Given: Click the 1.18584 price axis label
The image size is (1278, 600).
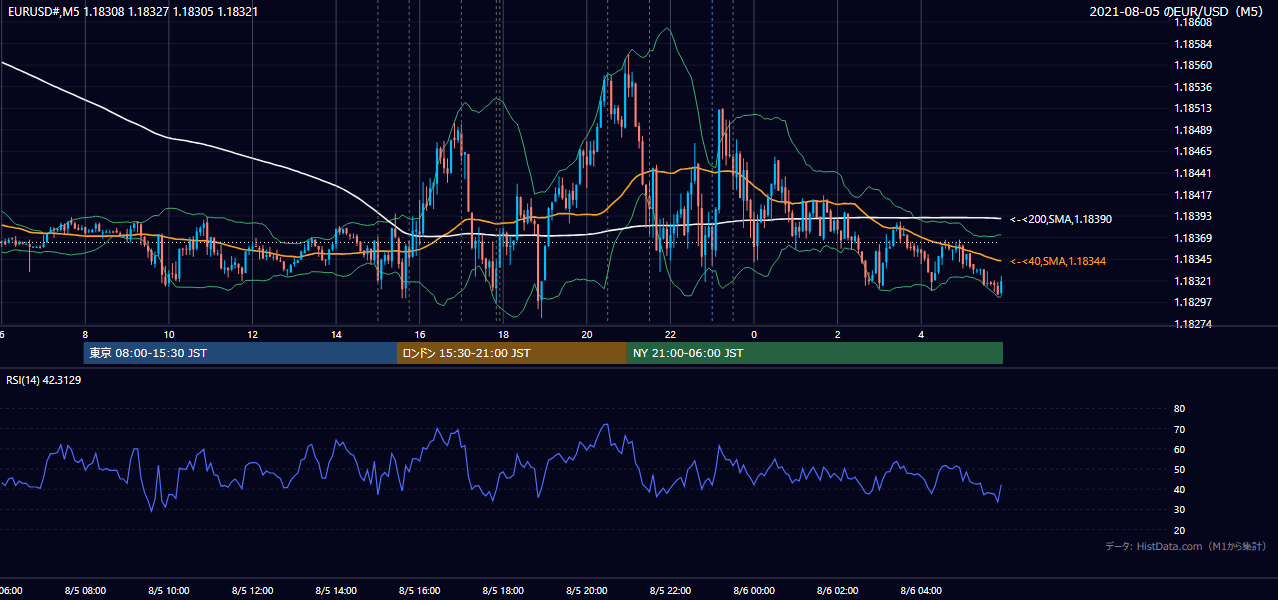Looking at the screenshot, I should coord(1194,44).
